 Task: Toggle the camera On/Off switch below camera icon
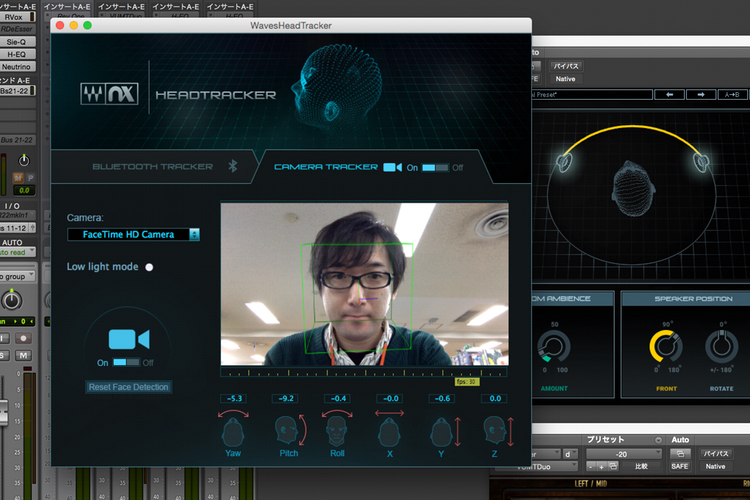point(126,362)
